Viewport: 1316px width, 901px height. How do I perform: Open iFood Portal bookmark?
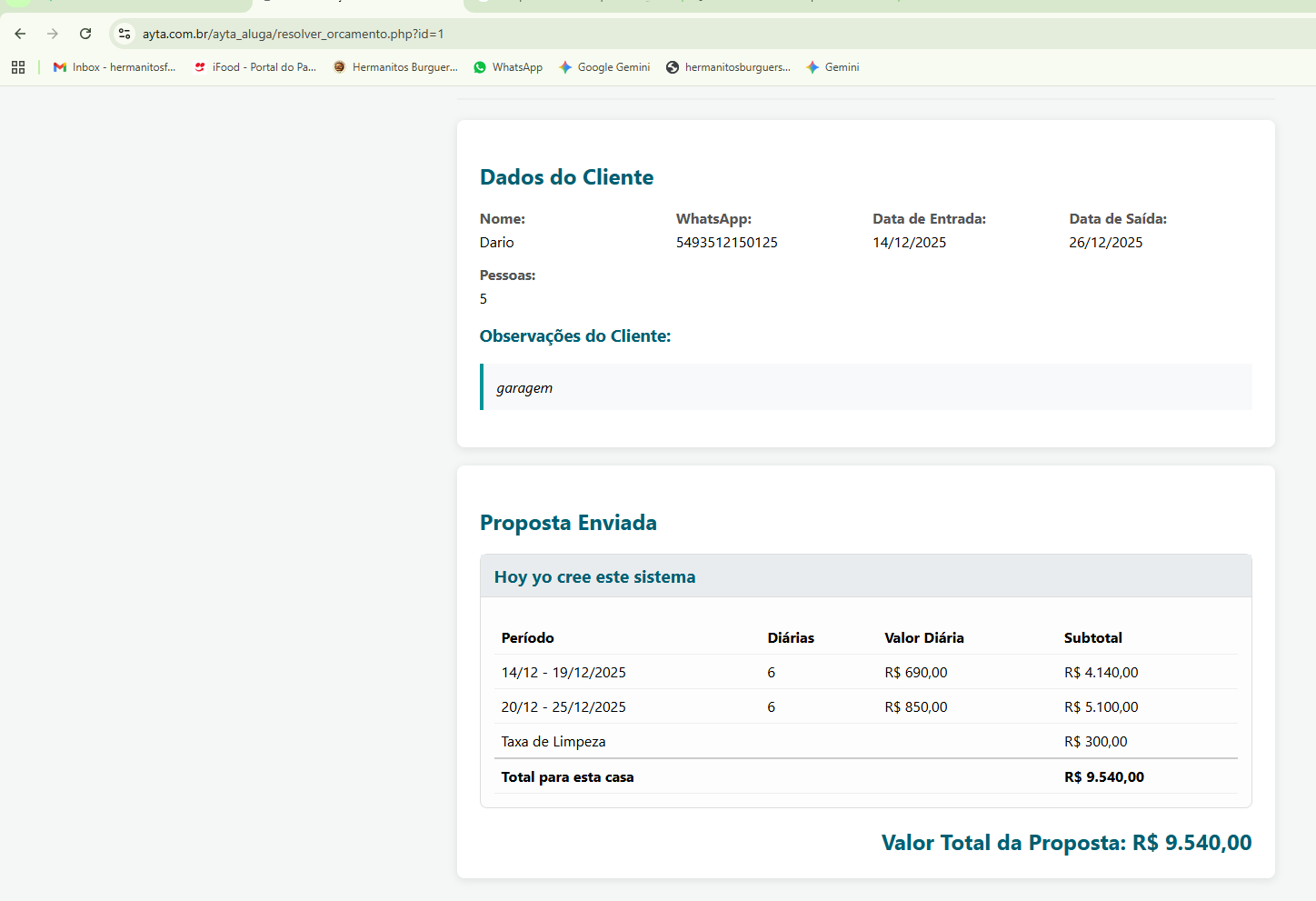tap(255, 67)
